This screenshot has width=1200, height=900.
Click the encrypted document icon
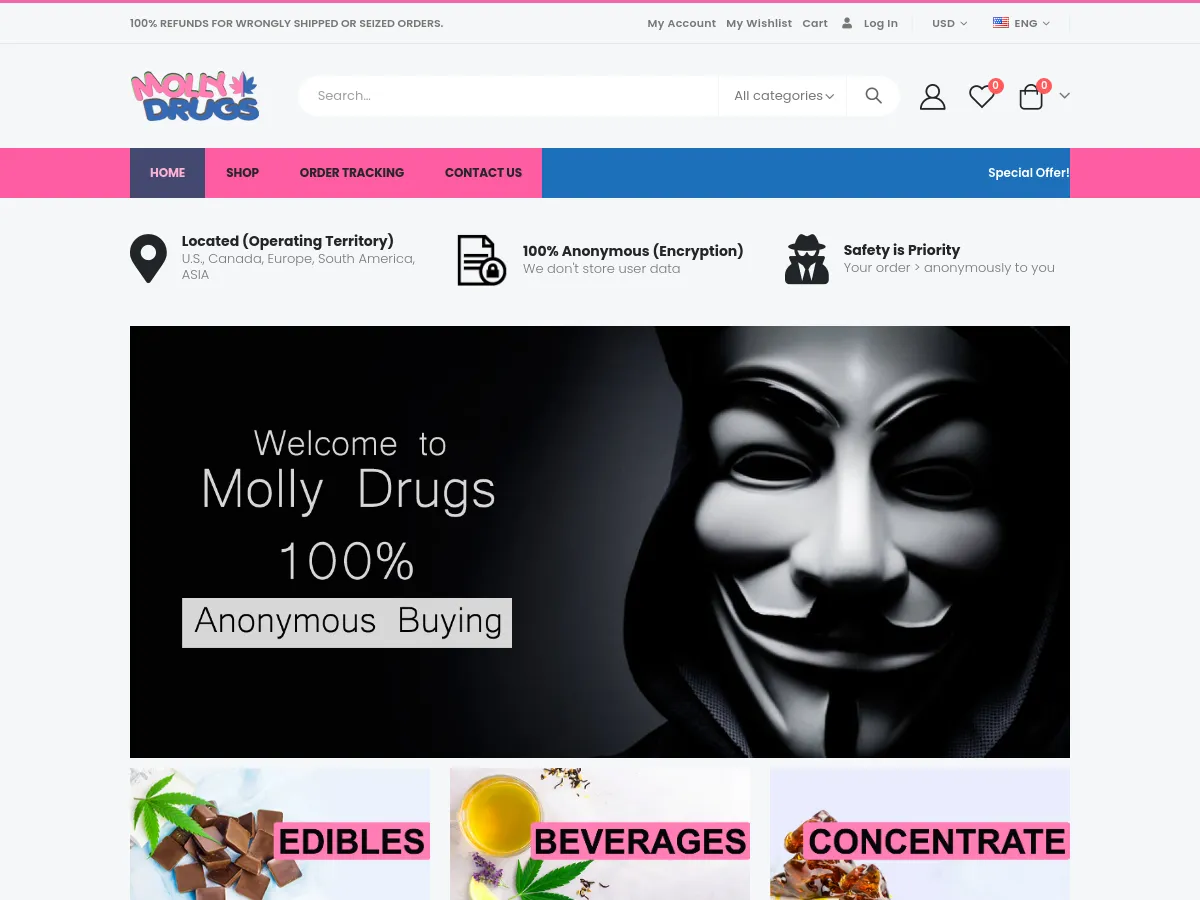pos(481,258)
